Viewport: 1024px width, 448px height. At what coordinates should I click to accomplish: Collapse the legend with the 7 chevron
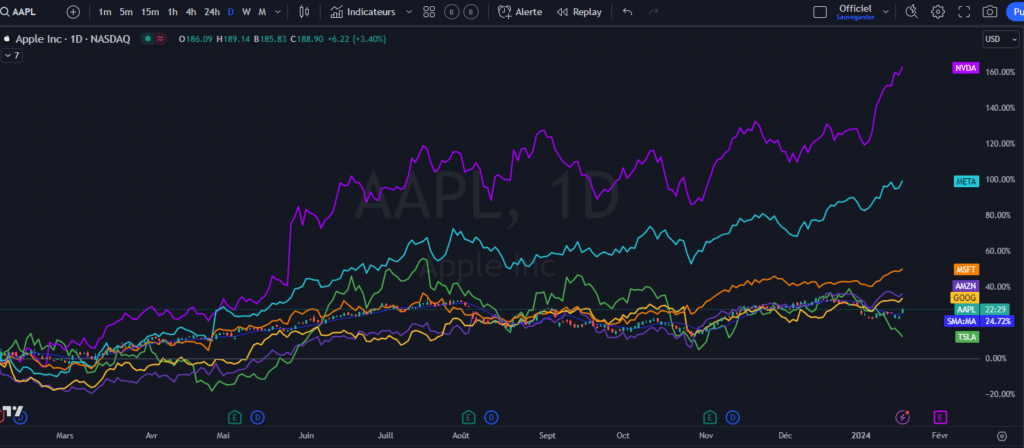12,56
